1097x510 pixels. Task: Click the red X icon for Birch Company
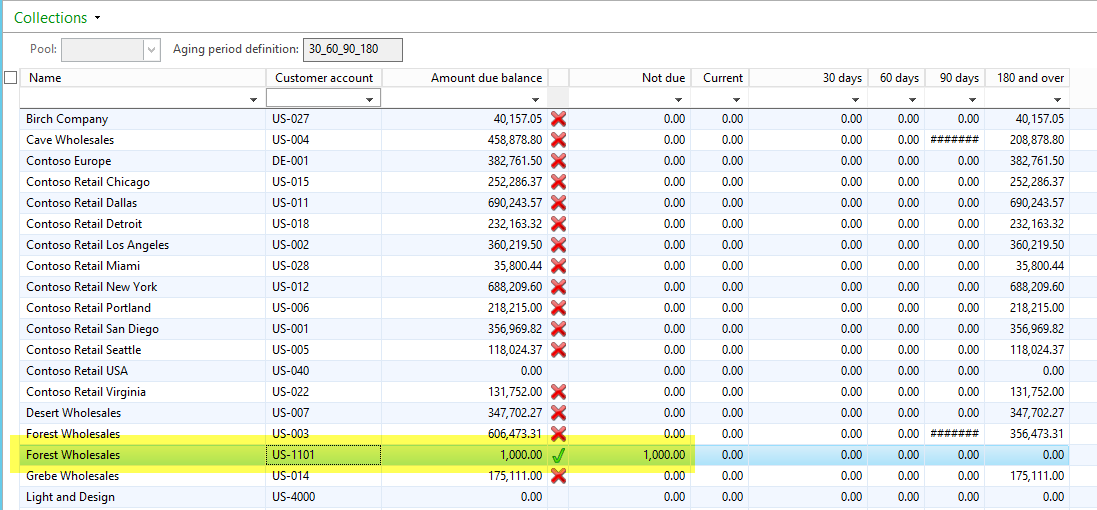[x=559, y=119]
